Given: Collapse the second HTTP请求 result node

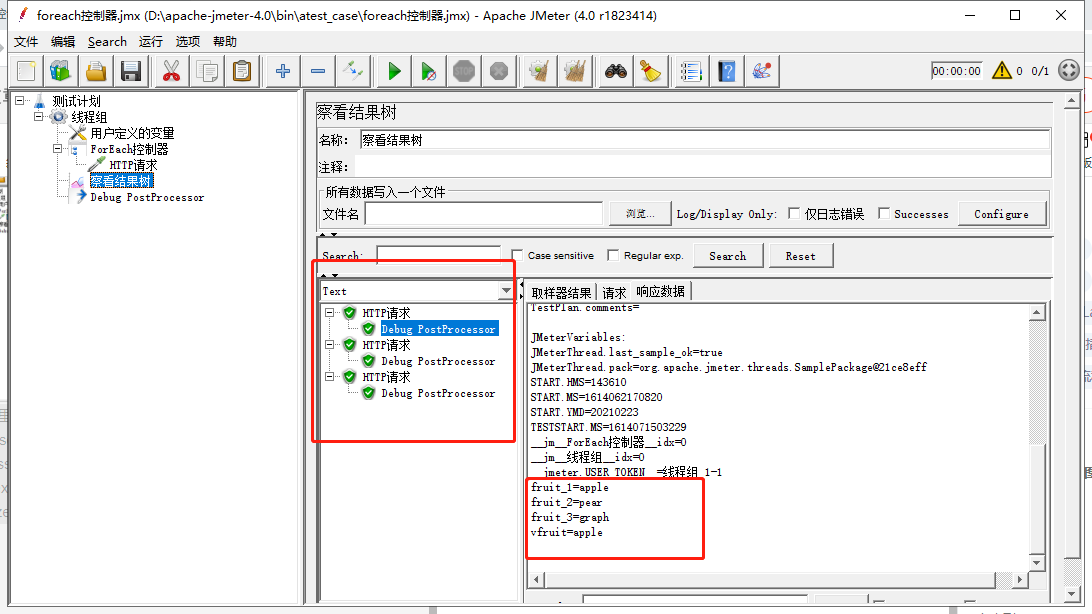Looking at the screenshot, I should [330, 345].
